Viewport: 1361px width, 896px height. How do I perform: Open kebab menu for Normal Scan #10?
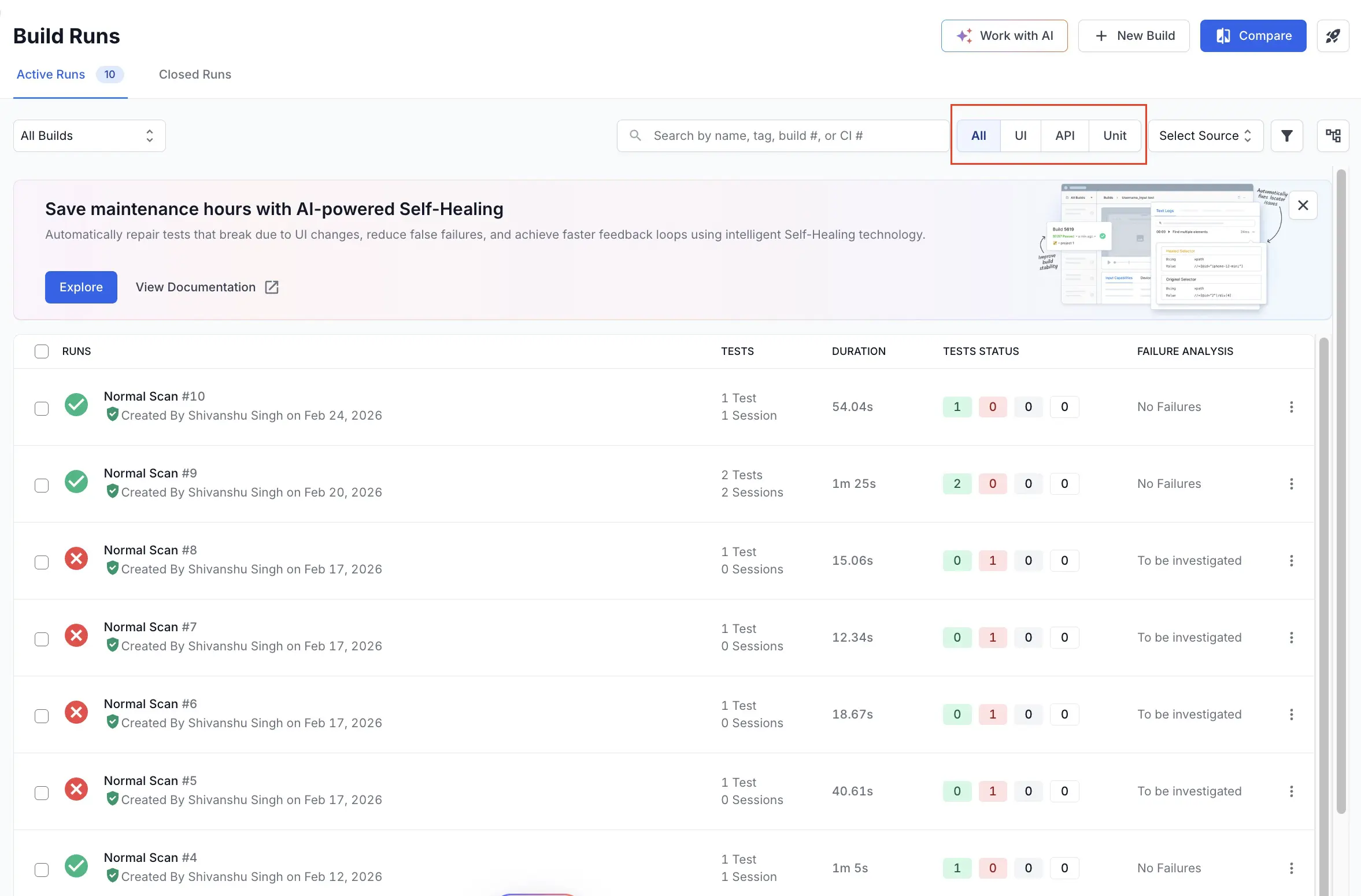(x=1291, y=407)
